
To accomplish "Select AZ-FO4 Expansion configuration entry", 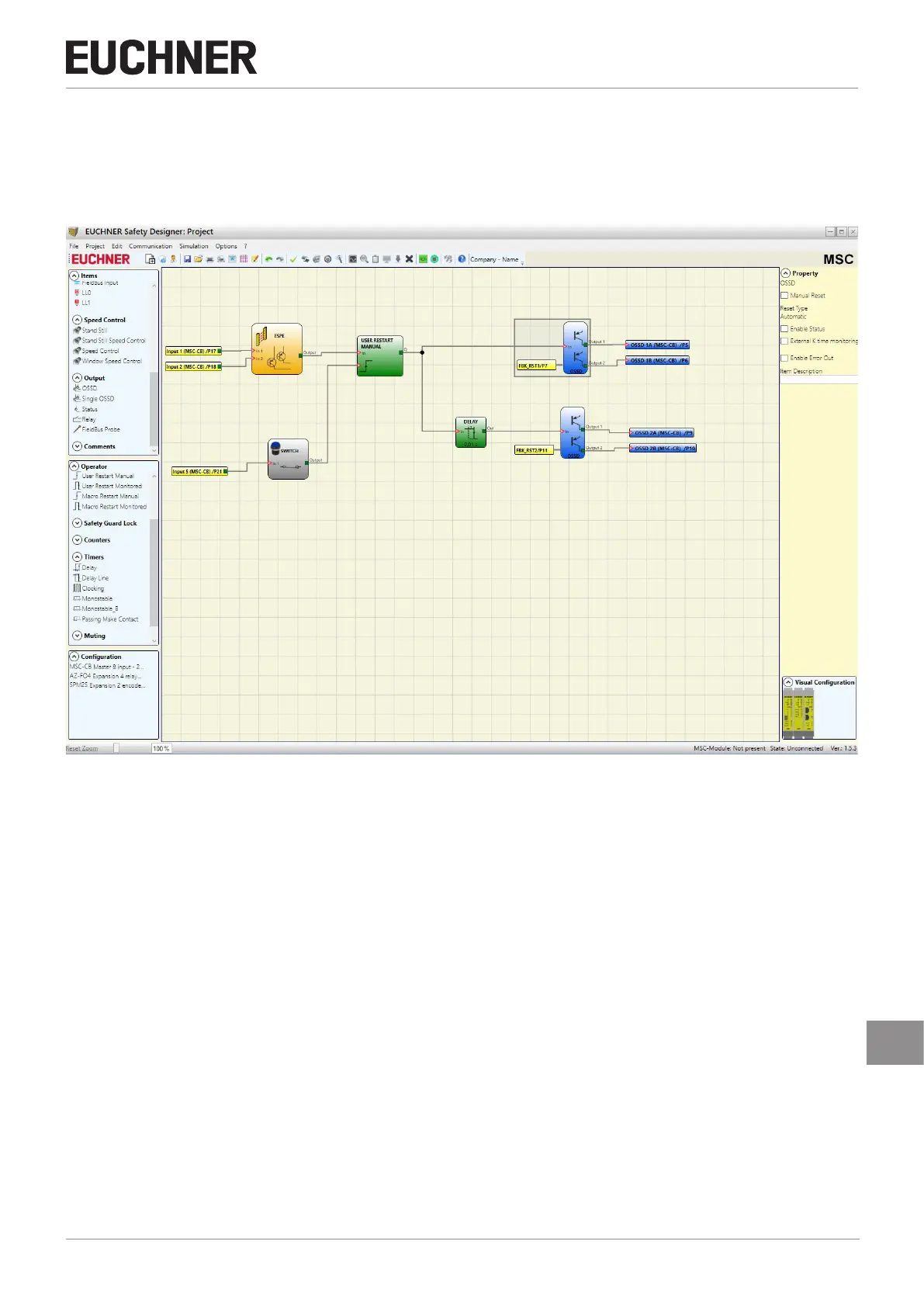I will pos(106,676).
